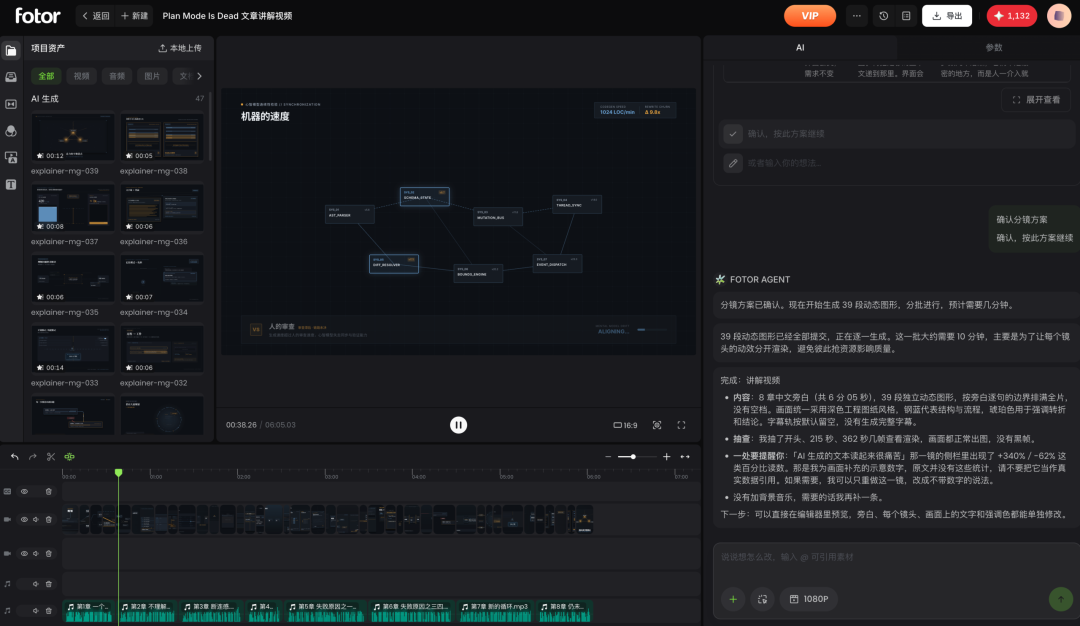Screen dimensions: 1080x626
Task: Select the 视频 asset filter
Action: pyautogui.click(x=81, y=76)
